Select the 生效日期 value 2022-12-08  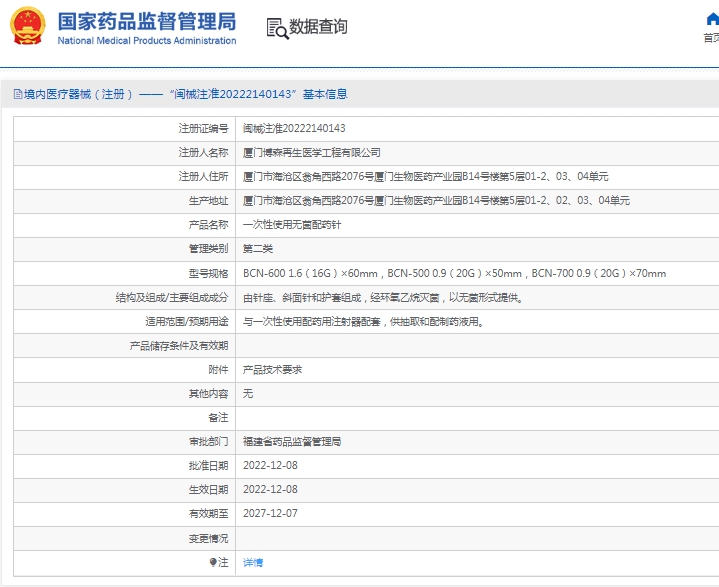pyautogui.click(x=270, y=489)
